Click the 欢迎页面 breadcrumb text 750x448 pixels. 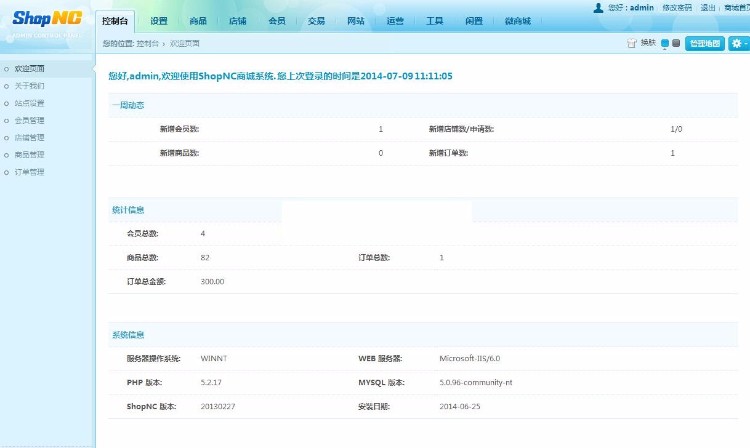click(x=184, y=44)
